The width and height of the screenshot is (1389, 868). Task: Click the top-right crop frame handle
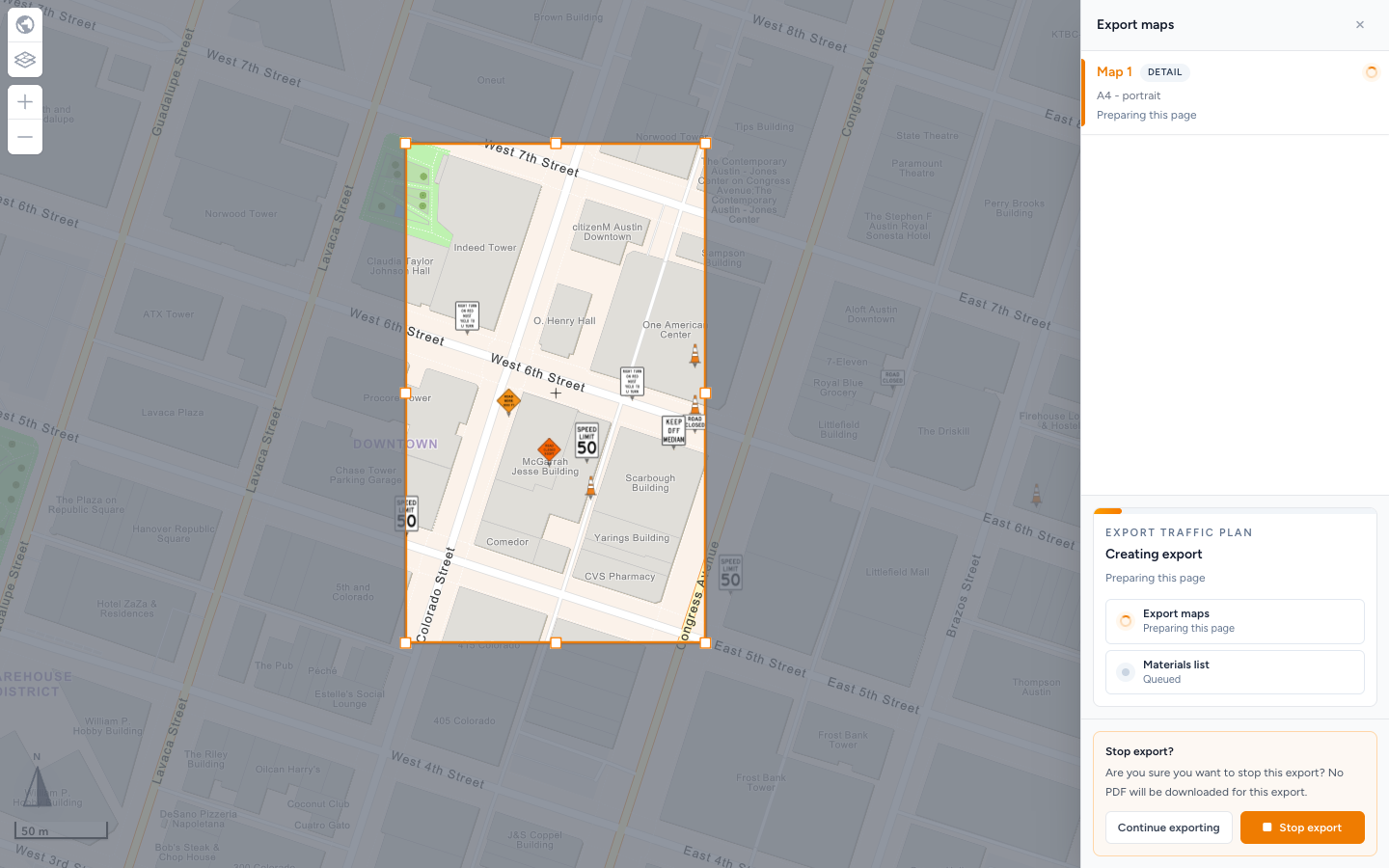(x=705, y=144)
